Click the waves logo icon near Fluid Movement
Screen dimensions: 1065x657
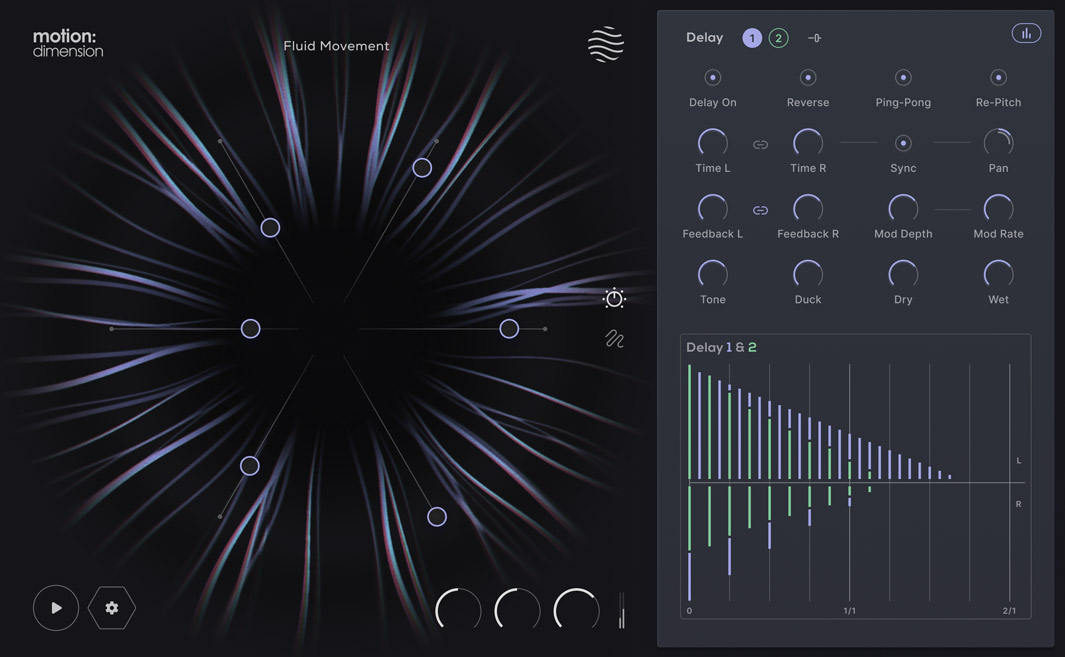tap(605, 44)
